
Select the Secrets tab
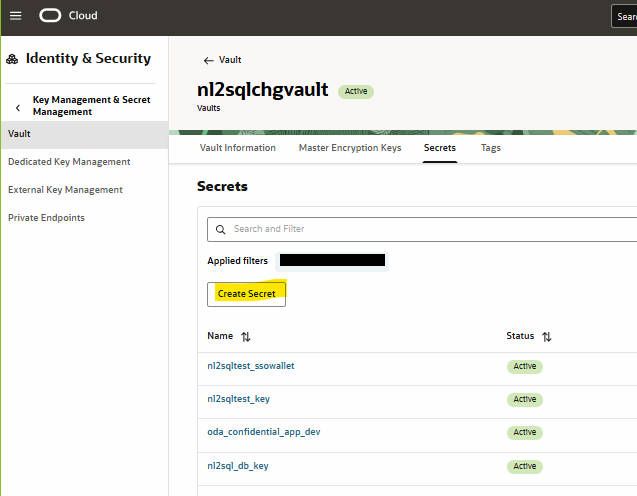(440, 148)
